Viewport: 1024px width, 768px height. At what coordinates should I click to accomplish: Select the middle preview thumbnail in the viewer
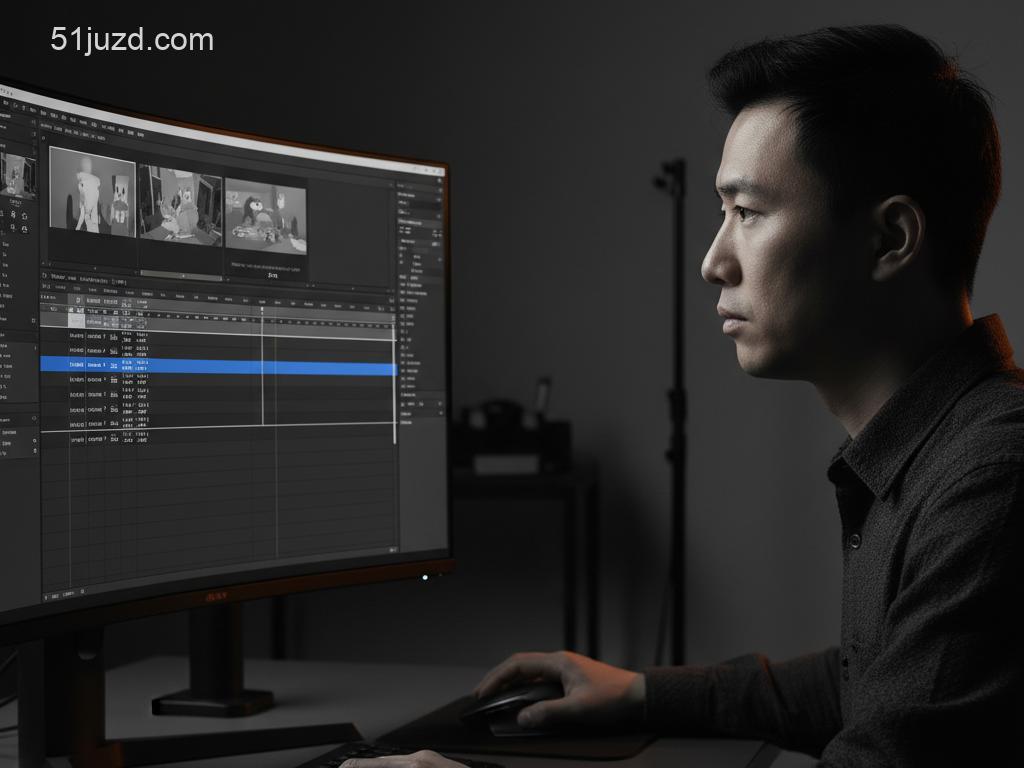(x=180, y=205)
